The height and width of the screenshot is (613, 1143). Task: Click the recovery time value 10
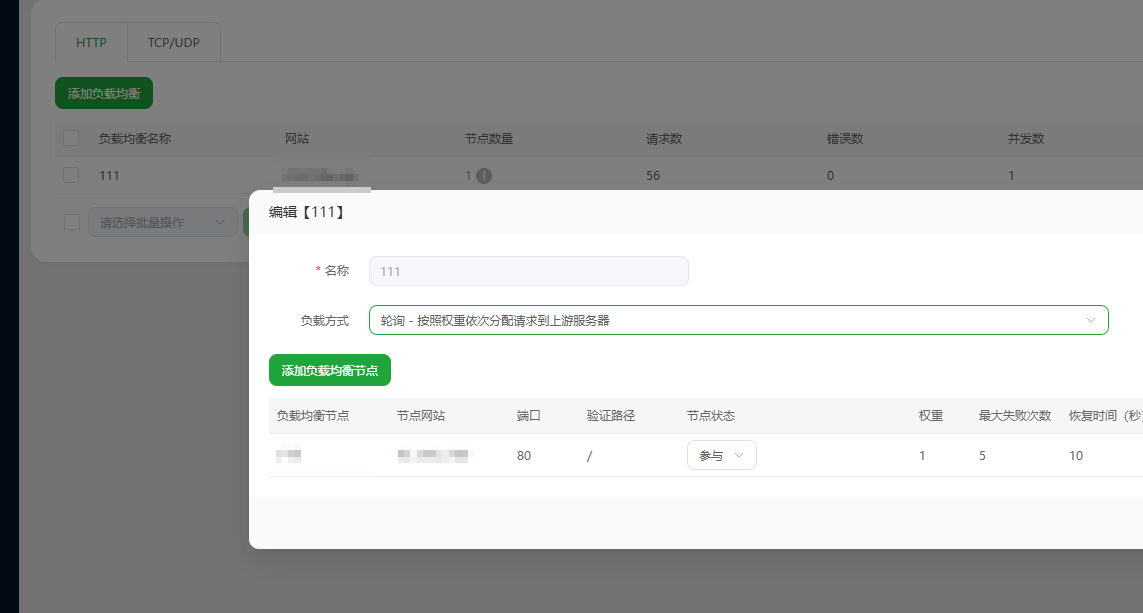click(1076, 456)
